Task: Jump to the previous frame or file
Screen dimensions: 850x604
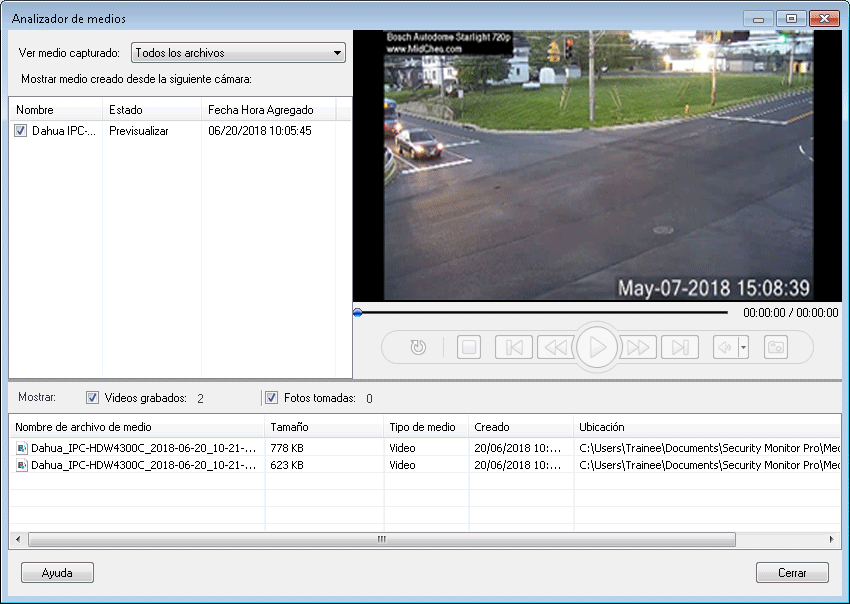Action: (513, 347)
